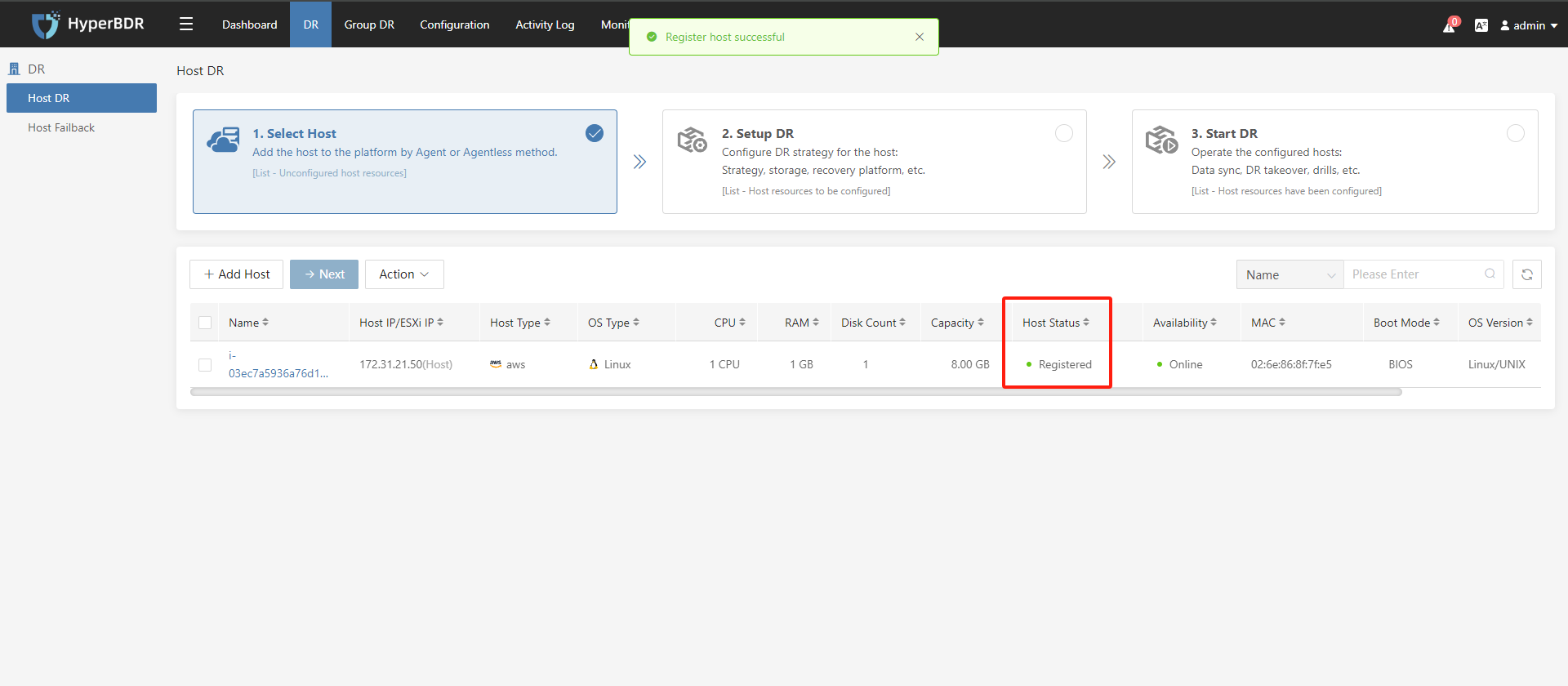Open the Configuration tab
1568x686 pixels.
click(455, 24)
